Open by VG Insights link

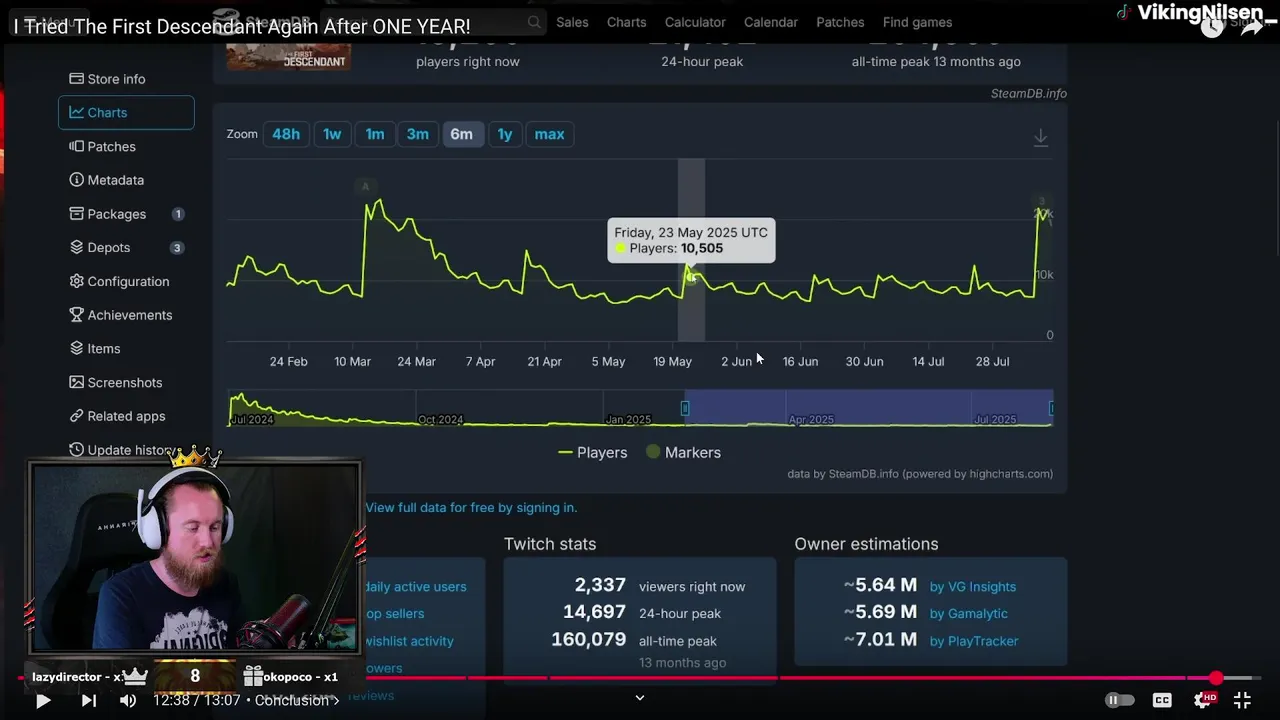[x=973, y=587]
